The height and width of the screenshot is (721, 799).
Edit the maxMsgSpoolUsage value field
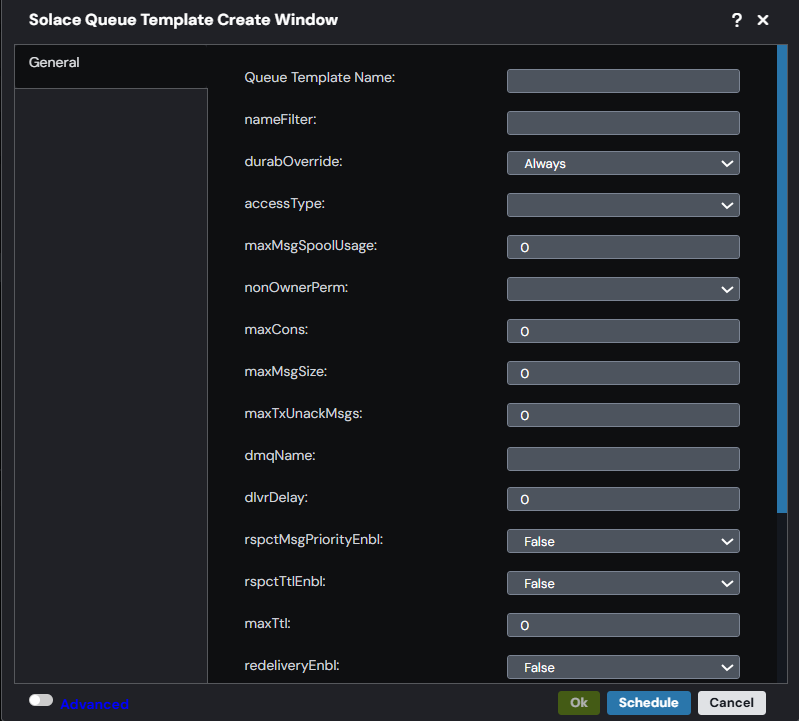[x=623, y=247]
